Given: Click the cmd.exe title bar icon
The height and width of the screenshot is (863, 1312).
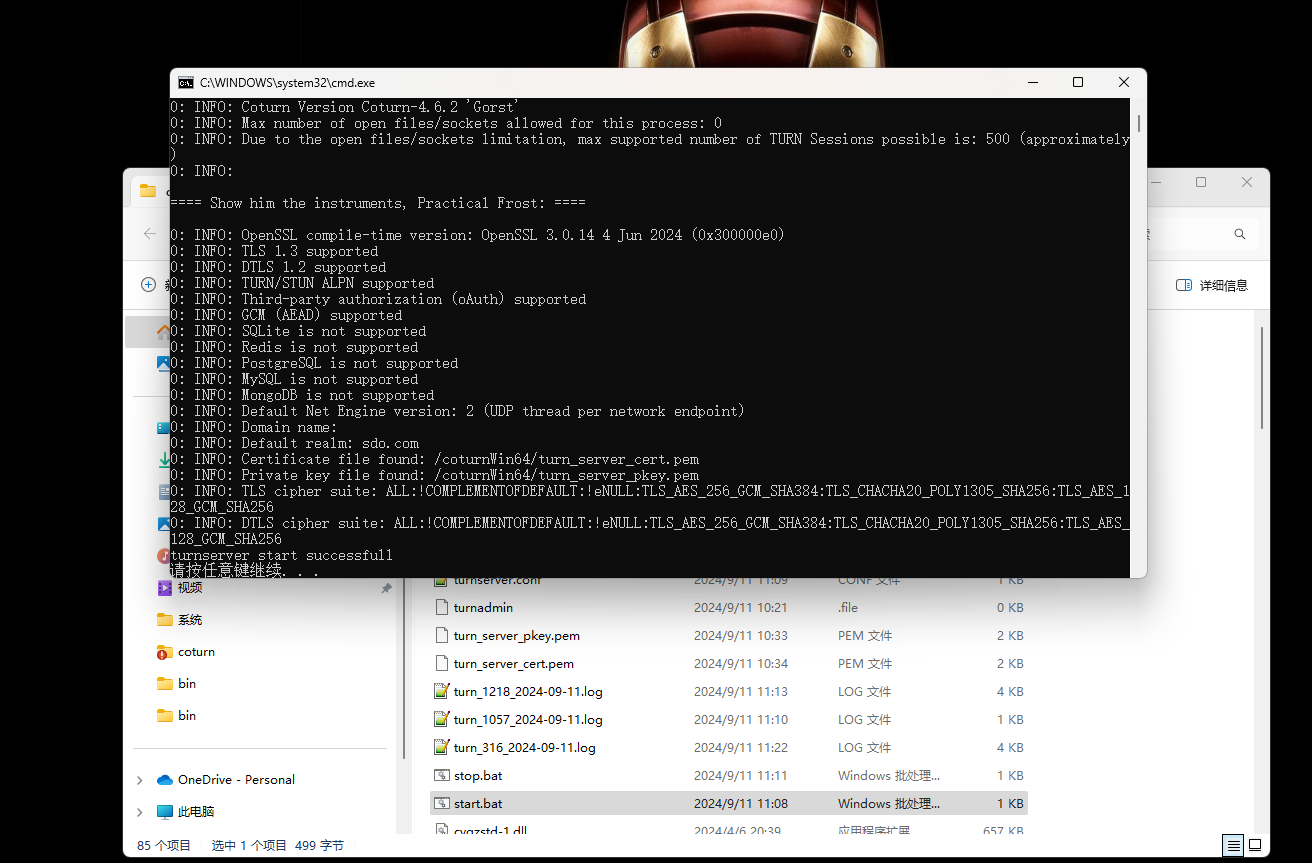Looking at the screenshot, I should [186, 83].
